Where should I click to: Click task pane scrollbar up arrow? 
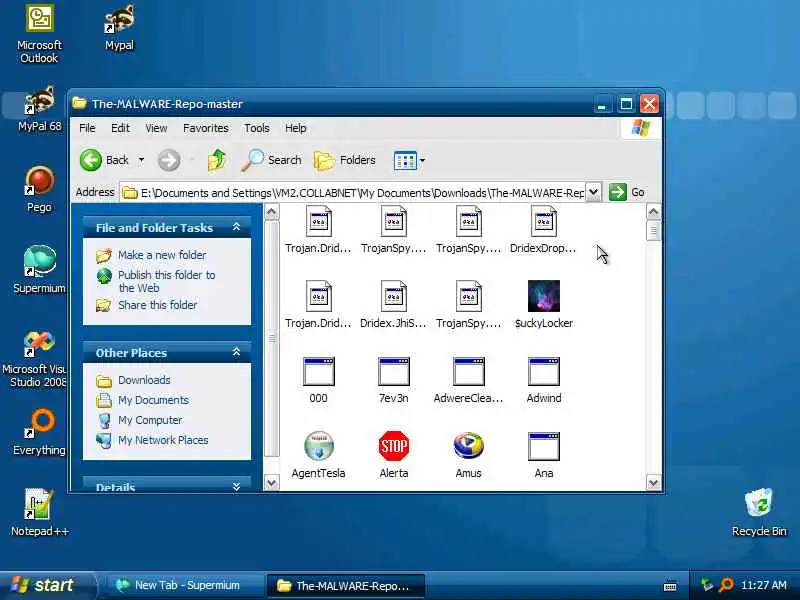pyautogui.click(x=272, y=211)
